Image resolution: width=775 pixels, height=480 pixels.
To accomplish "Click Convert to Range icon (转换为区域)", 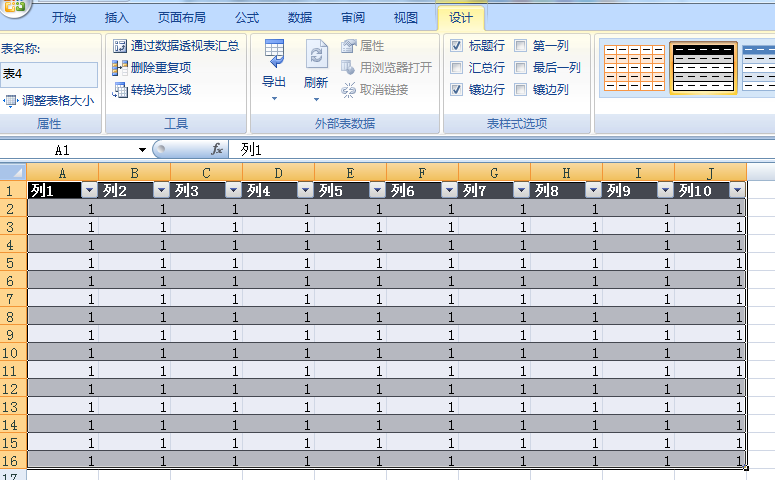I will 120,90.
